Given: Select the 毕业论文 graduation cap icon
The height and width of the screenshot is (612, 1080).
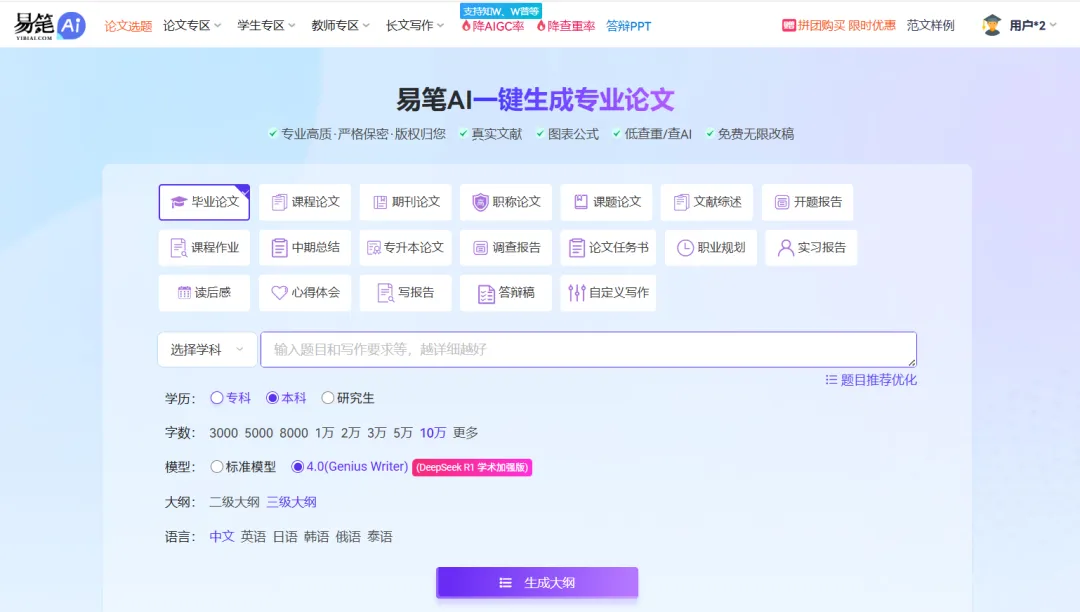Looking at the screenshot, I should click(179, 202).
